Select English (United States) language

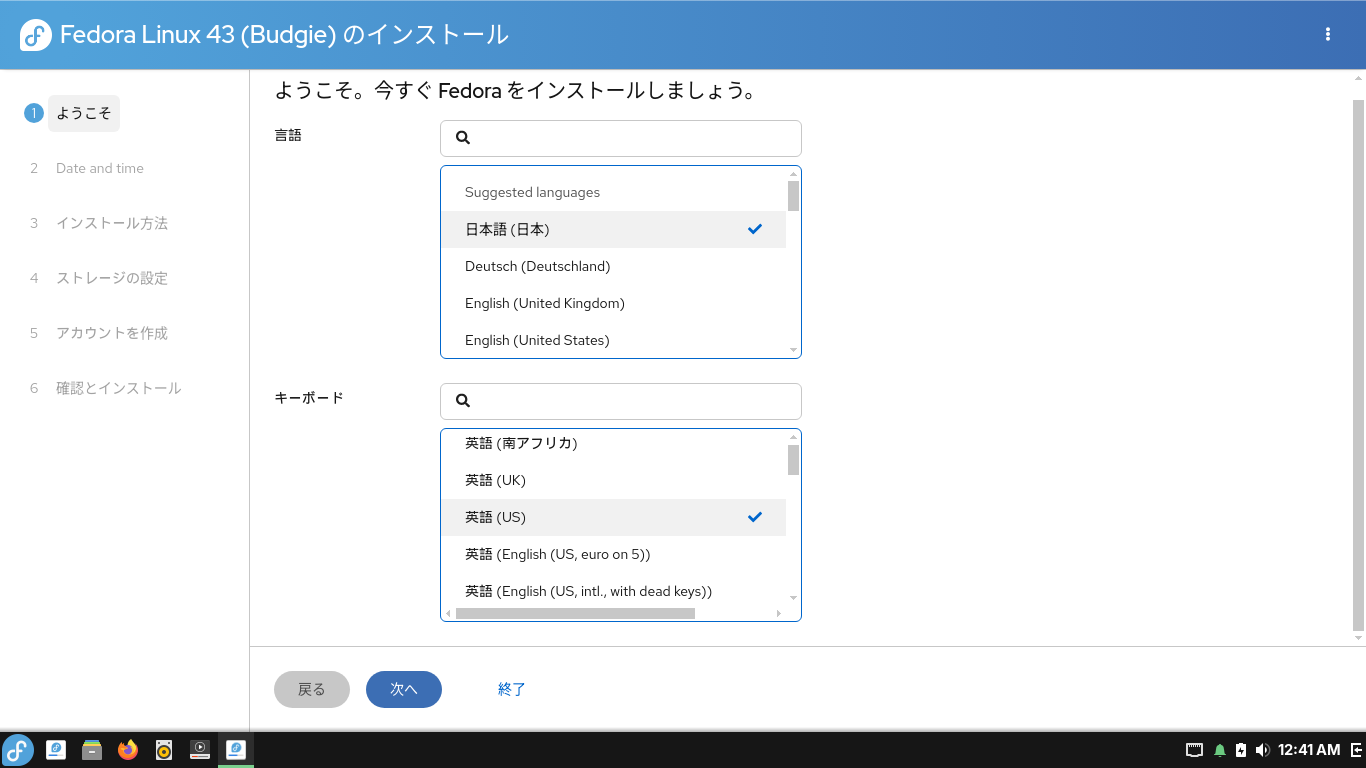pos(614,340)
